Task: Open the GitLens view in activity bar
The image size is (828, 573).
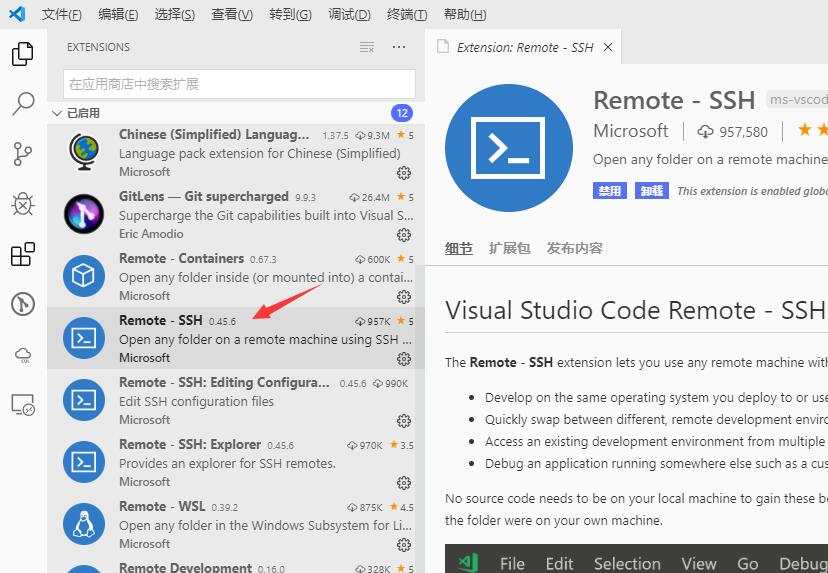Action: pos(23,304)
